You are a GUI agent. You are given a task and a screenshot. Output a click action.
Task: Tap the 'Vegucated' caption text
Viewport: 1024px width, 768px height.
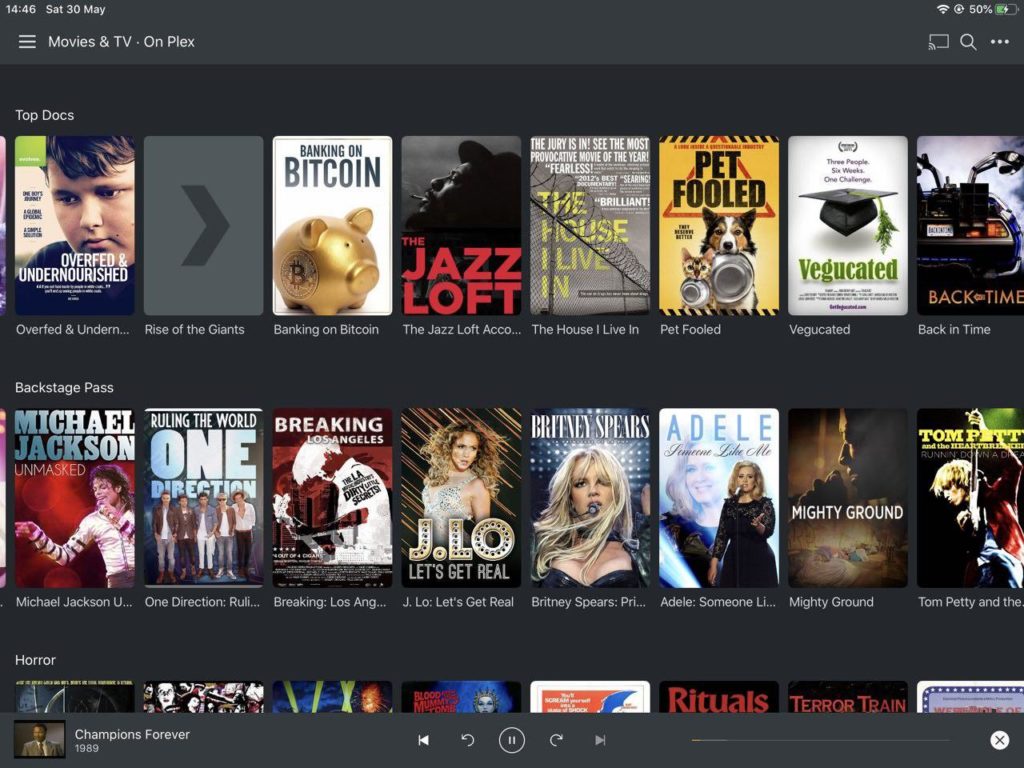click(x=820, y=330)
